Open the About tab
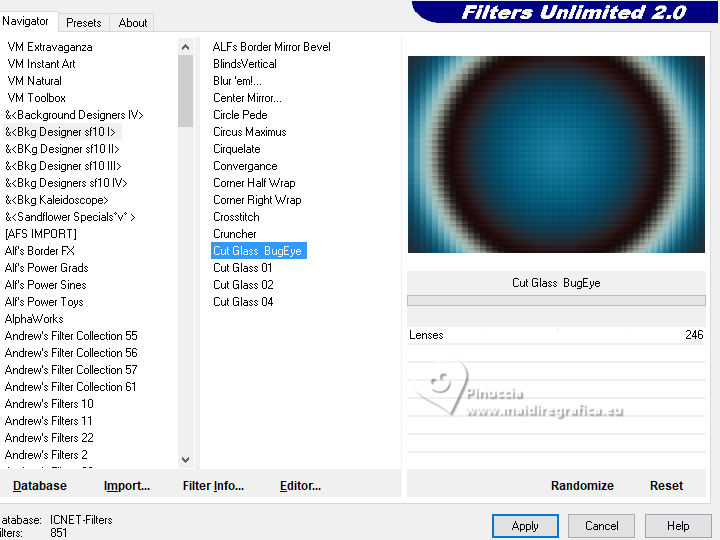The height and width of the screenshot is (540, 720). 133,23
